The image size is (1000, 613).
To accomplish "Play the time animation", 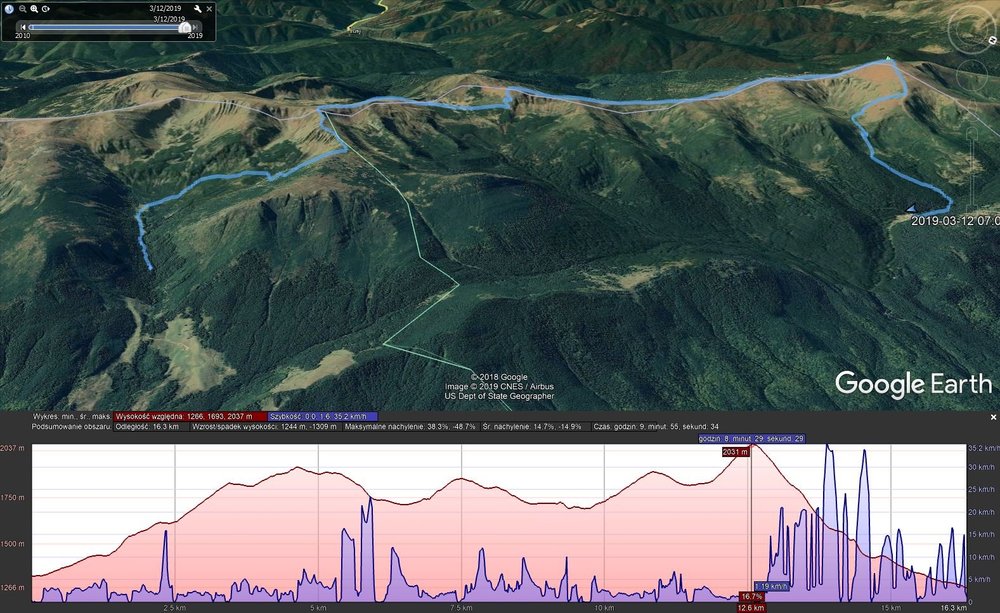I will 46,9.
